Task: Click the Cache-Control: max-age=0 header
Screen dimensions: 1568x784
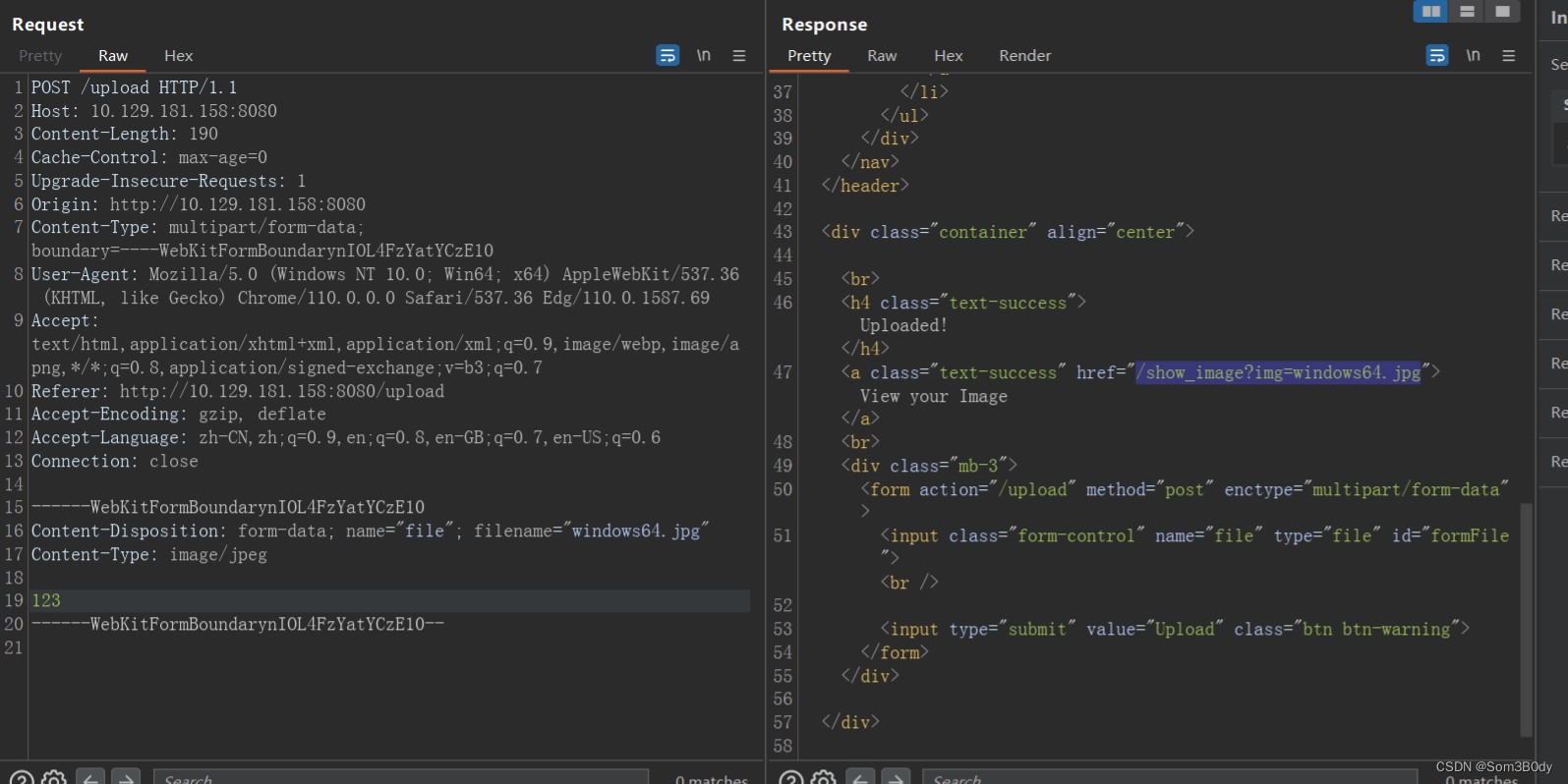Action: 148,157
